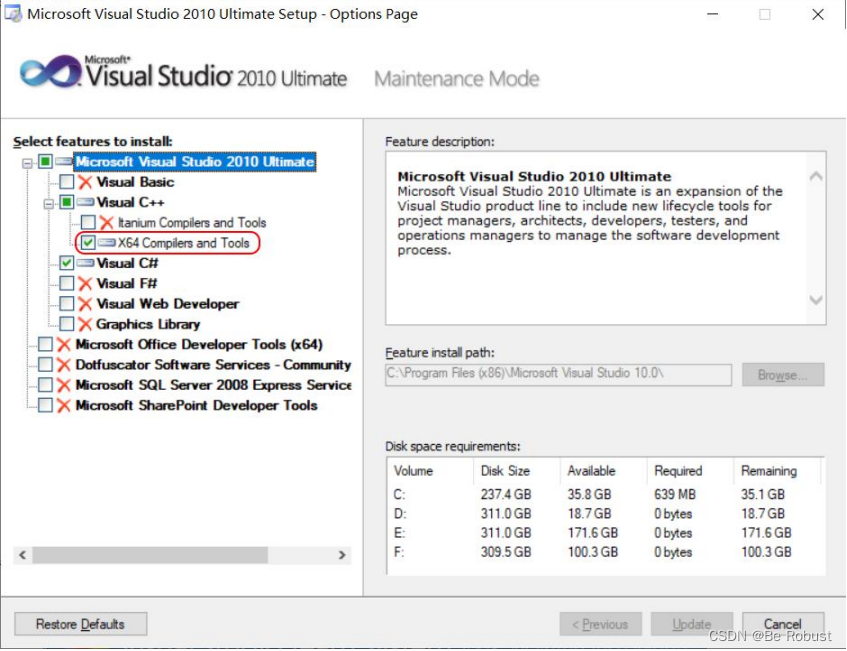847x651 pixels.
Task: Click the Feature install path field
Action: click(x=559, y=374)
